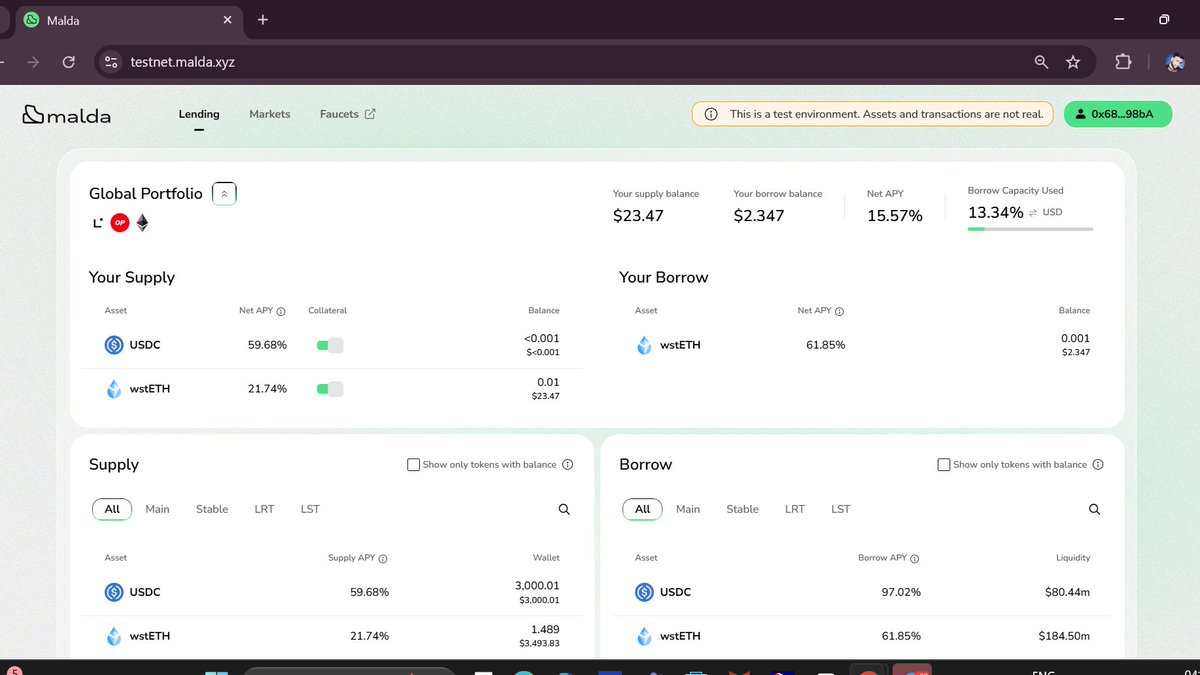Select the LRT filter in Supply
The width and height of the screenshot is (1200, 675).
coord(264,509)
